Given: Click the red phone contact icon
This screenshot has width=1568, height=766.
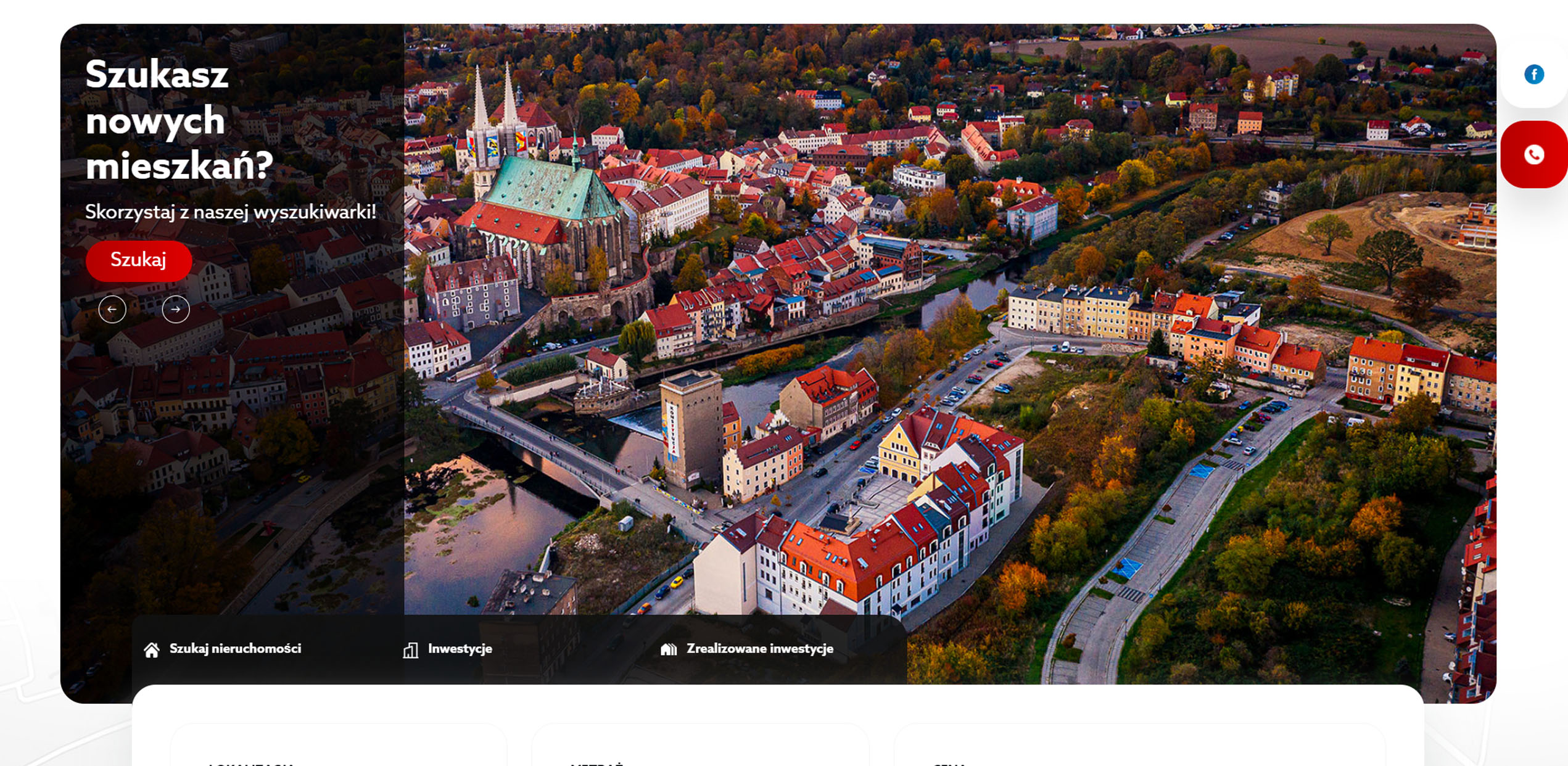Looking at the screenshot, I should (x=1533, y=154).
